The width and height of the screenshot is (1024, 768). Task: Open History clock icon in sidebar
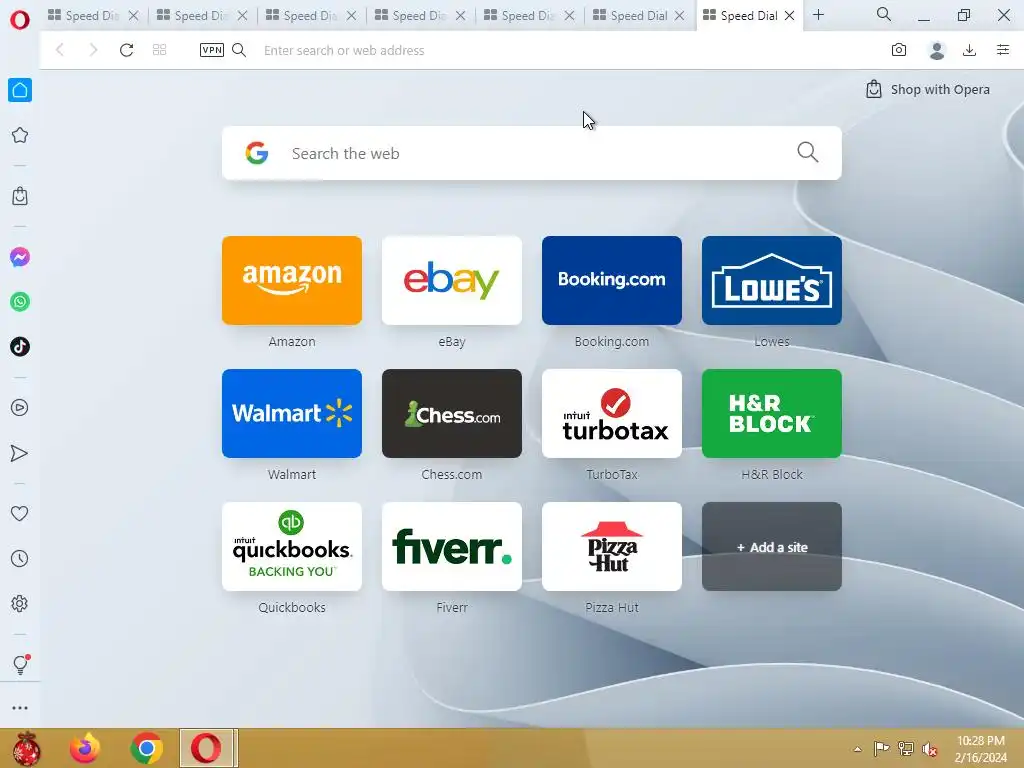tap(20, 558)
